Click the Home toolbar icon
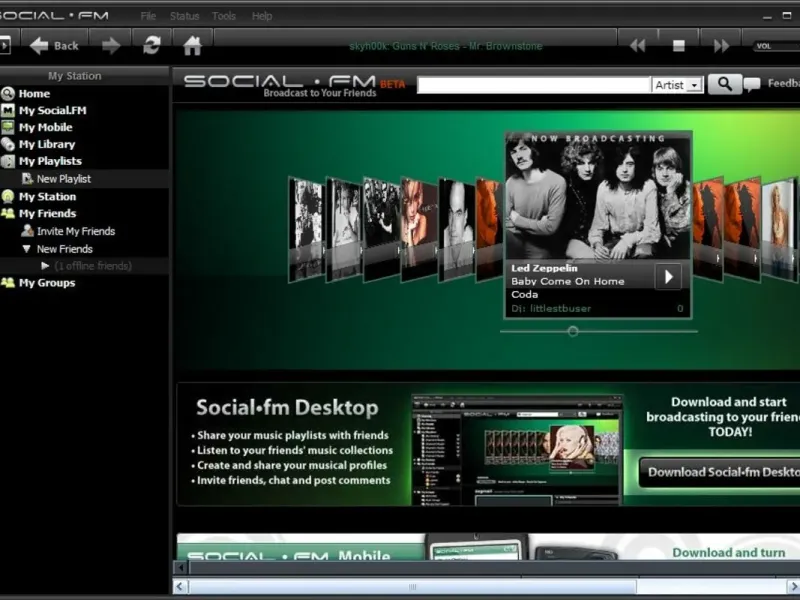The height and width of the screenshot is (600, 800). [193, 45]
